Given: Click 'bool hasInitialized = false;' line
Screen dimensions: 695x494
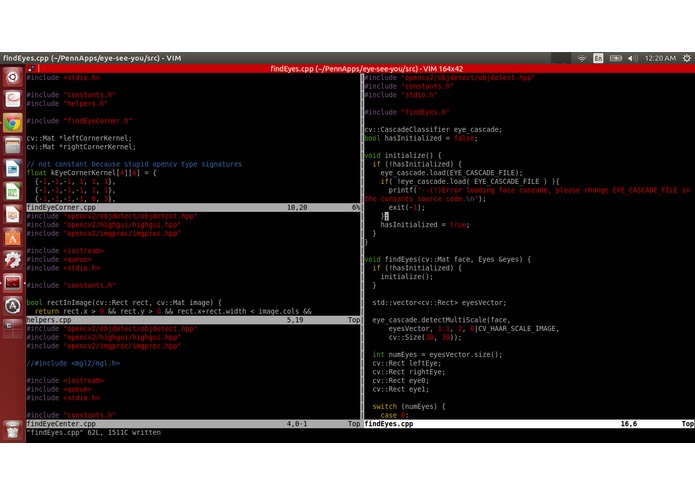Looking at the screenshot, I should 421,138.
